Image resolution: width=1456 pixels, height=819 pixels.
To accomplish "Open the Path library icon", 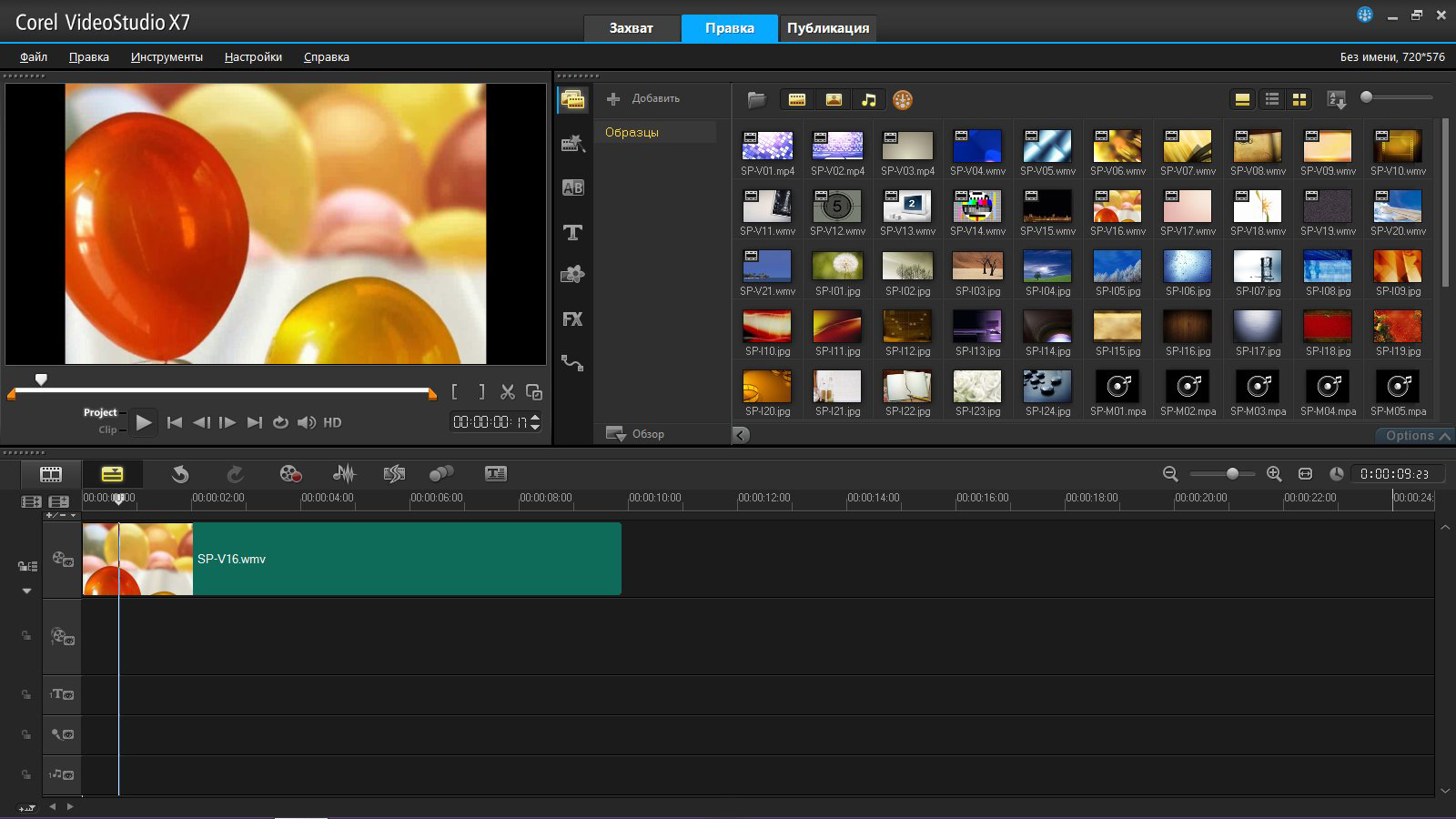I will [x=572, y=363].
